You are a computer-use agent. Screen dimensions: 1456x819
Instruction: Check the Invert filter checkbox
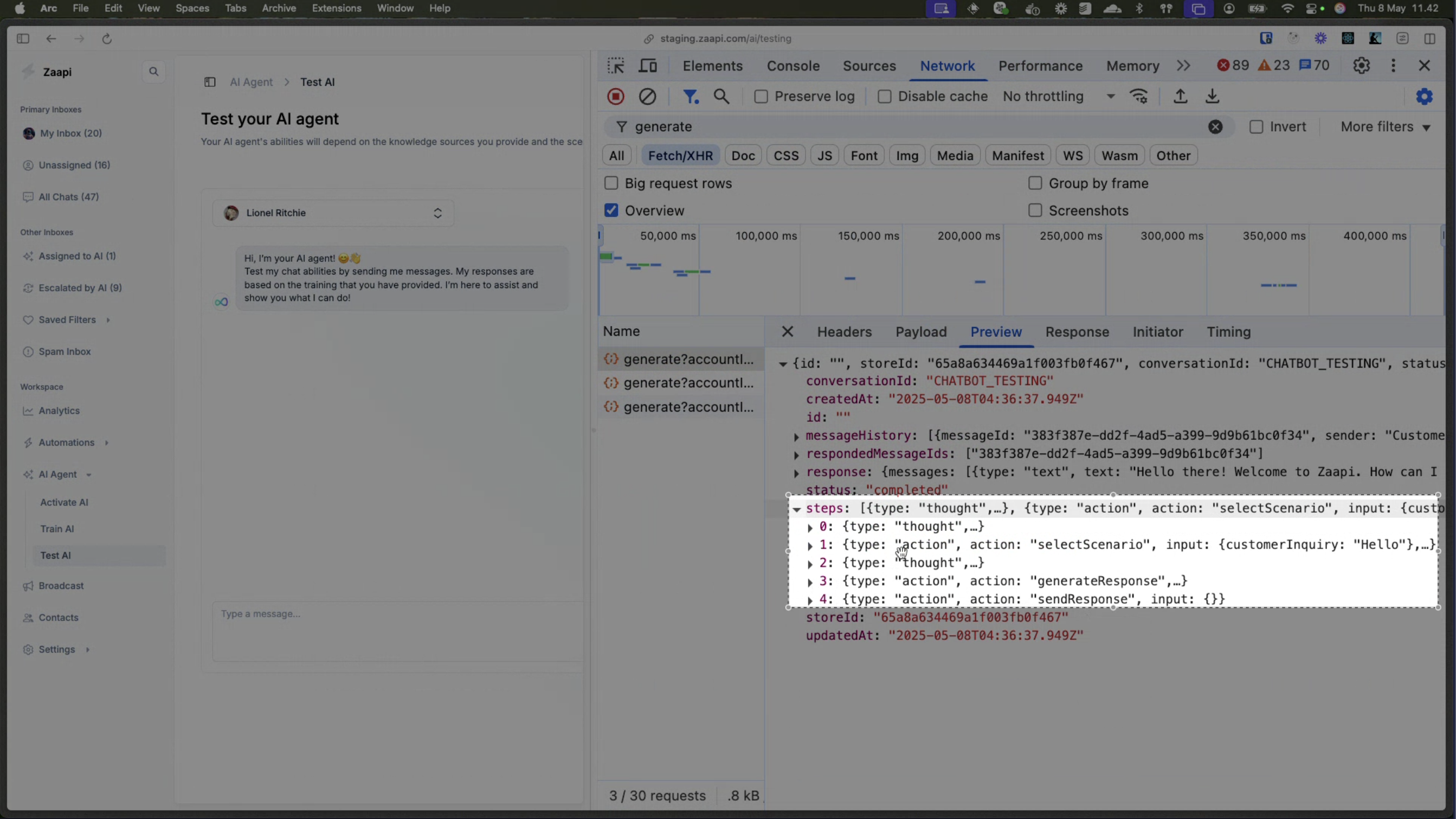click(x=1256, y=127)
